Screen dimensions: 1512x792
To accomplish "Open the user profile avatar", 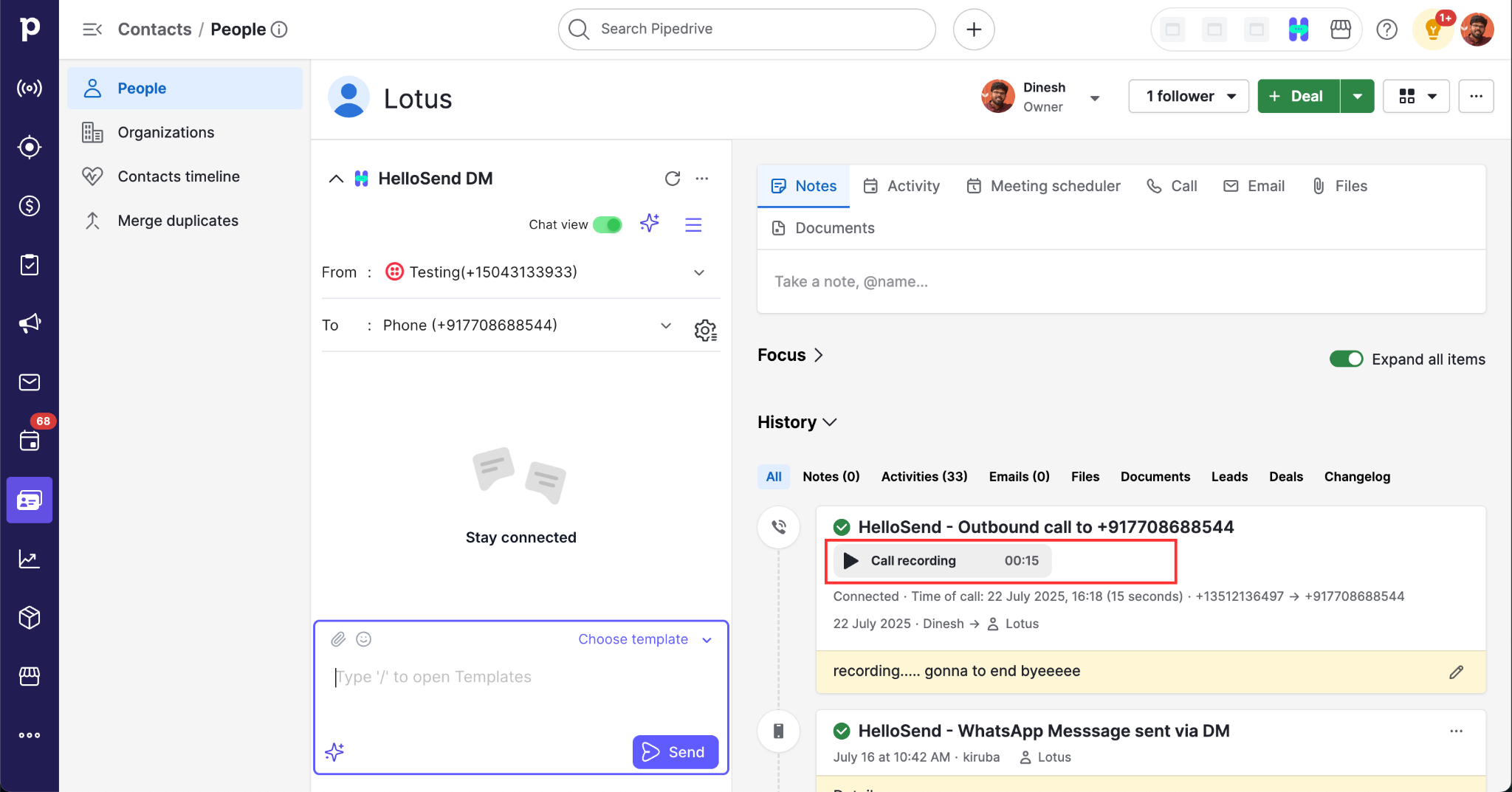I will (x=1477, y=30).
